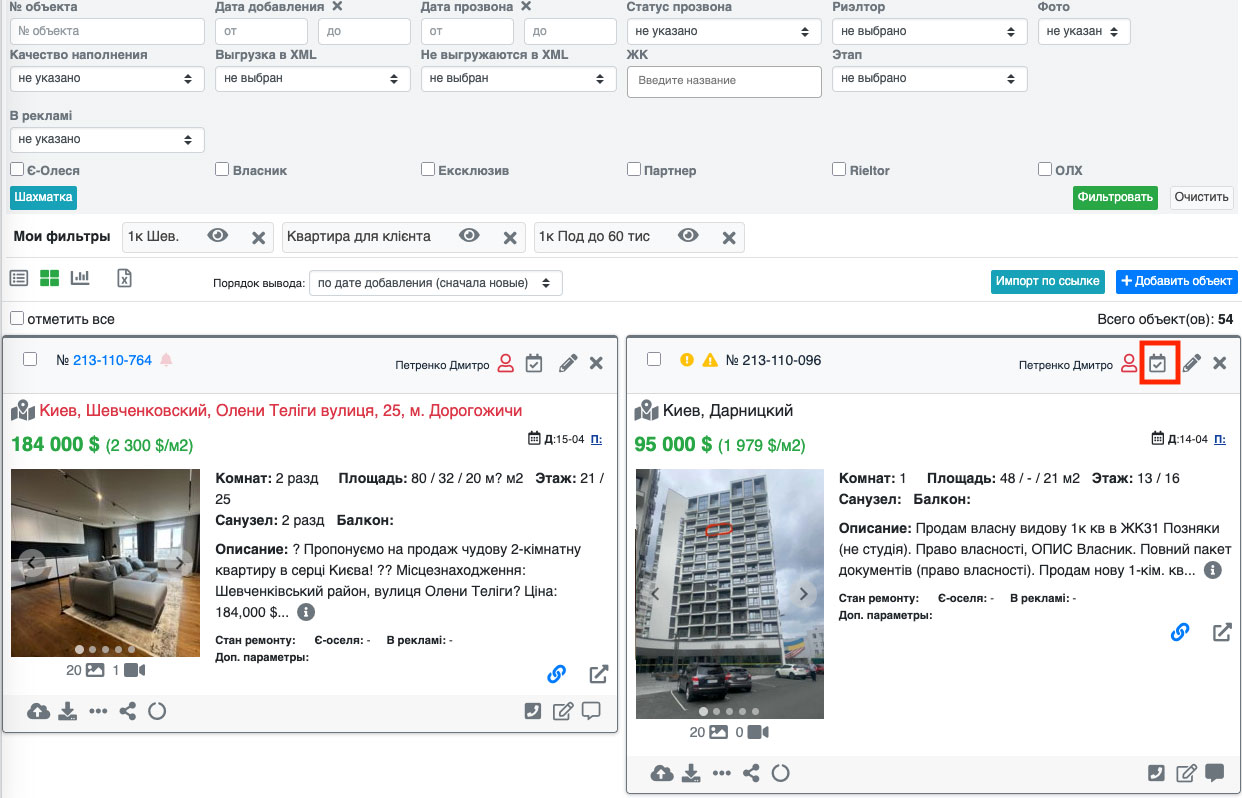Viewport: 1242px width, 798px height.
Task: Show saved filter '1к Шев.' eye icon
Action: pos(218,236)
